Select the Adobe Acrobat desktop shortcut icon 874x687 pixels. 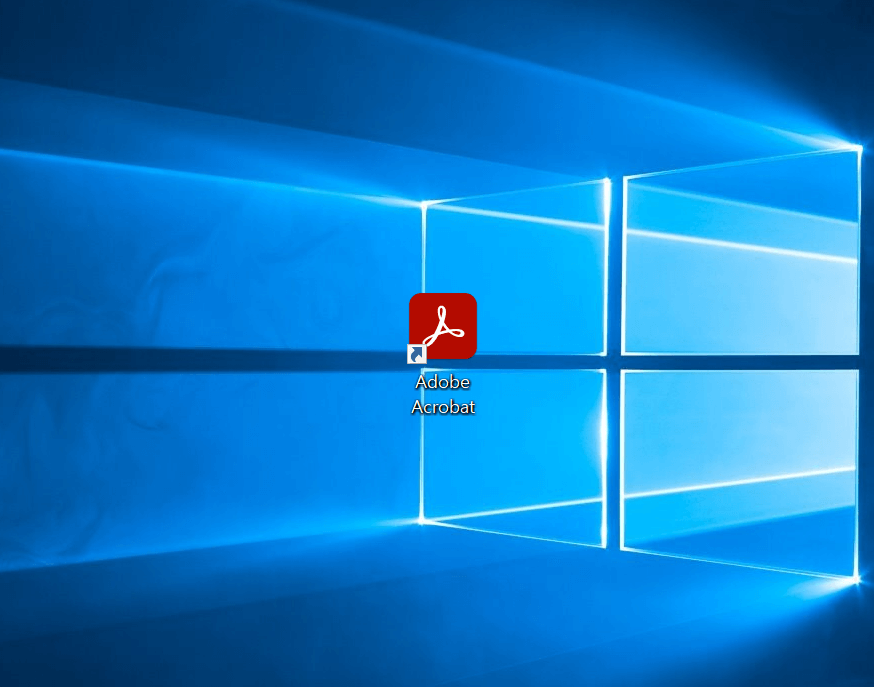[x=443, y=327]
